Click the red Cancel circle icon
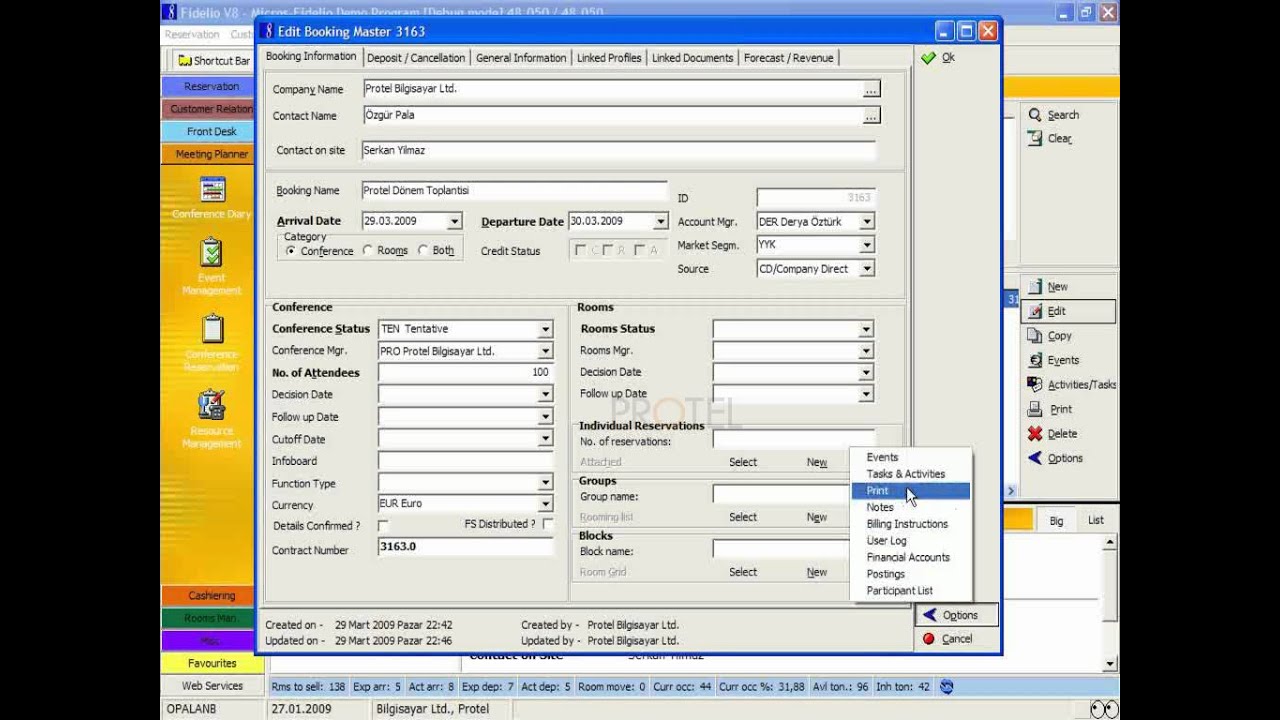1280x720 pixels. coord(929,639)
